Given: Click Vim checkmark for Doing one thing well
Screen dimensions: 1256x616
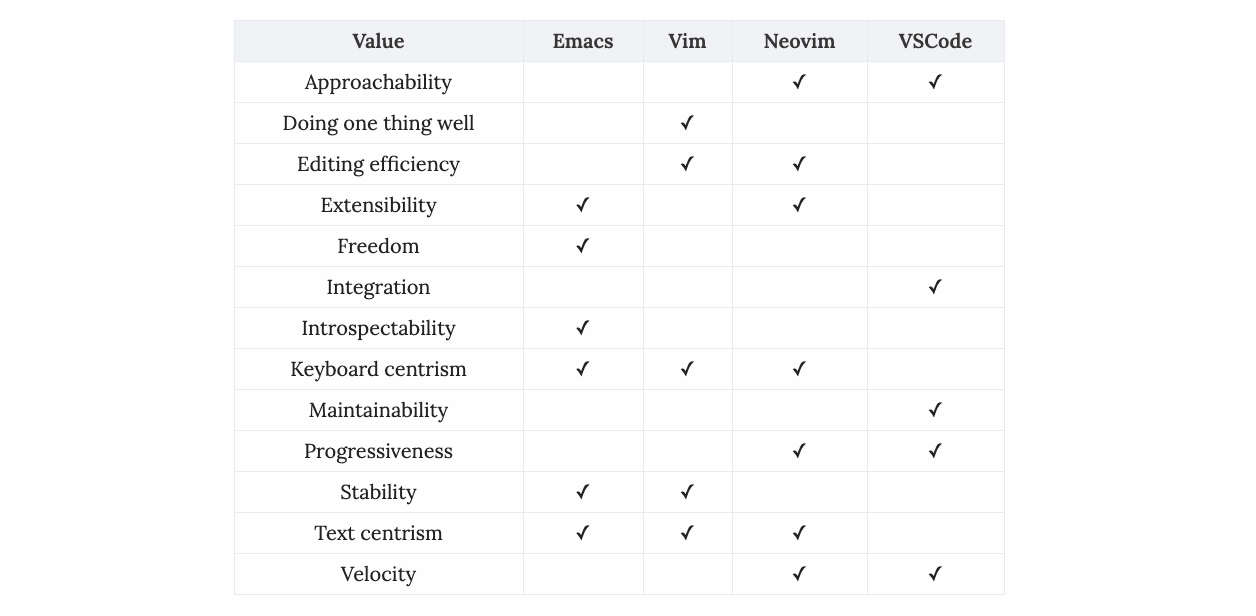Looking at the screenshot, I should pyautogui.click(x=687, y=123).
